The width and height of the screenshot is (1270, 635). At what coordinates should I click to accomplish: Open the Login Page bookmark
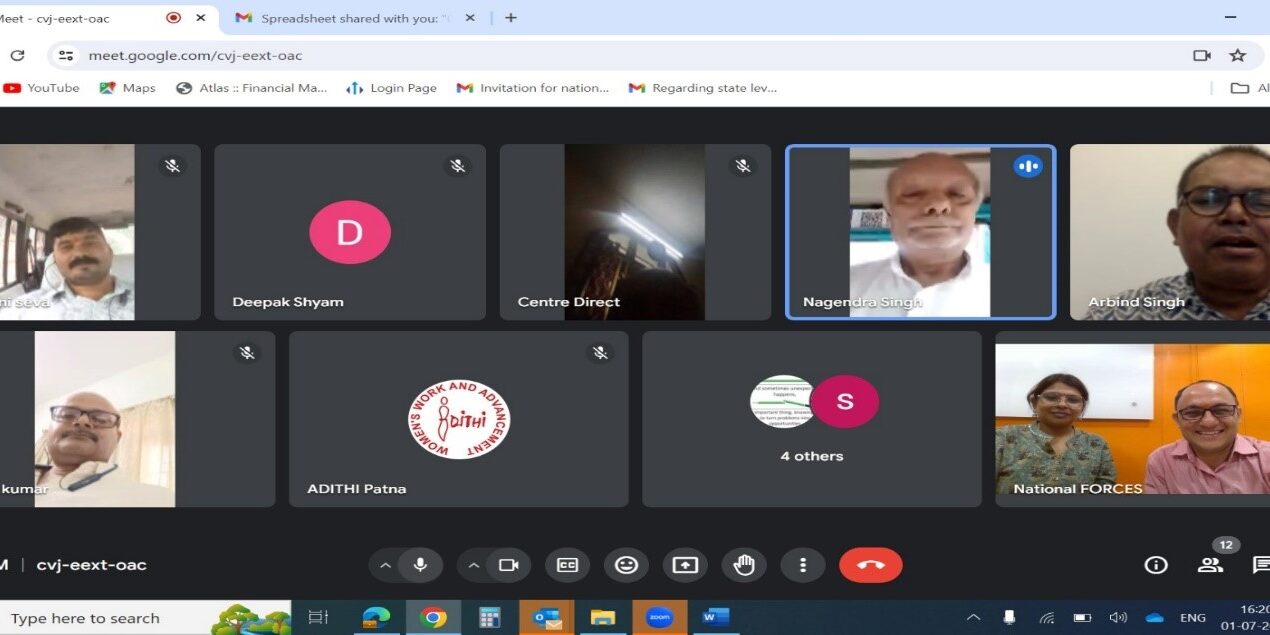point(392,88)
